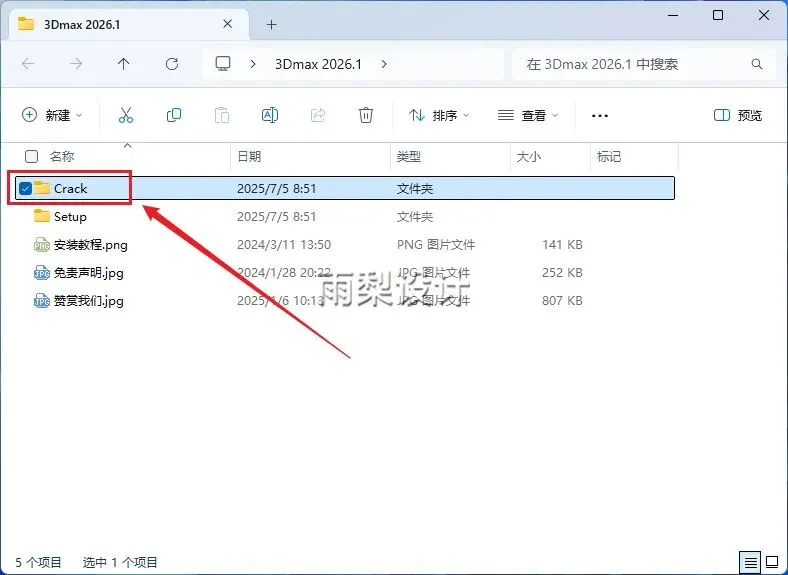Click the size value 807 KB
This screenshot has width=788, height=575.
click(x=562, y=301)
